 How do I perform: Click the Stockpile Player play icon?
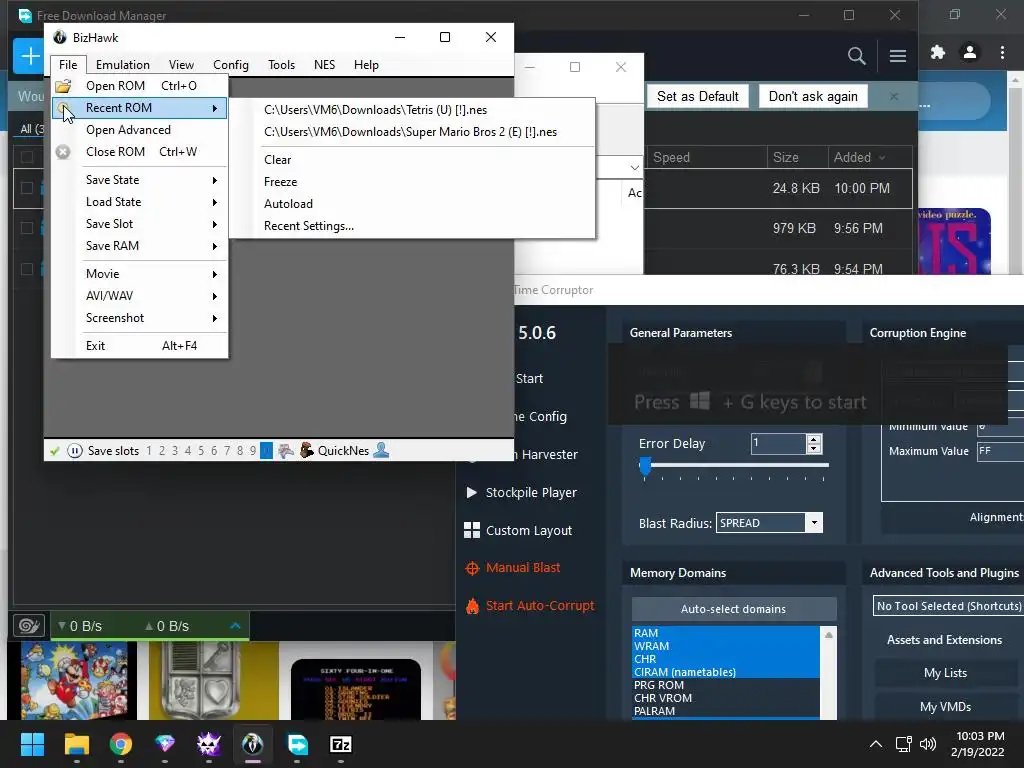(471, 492)
